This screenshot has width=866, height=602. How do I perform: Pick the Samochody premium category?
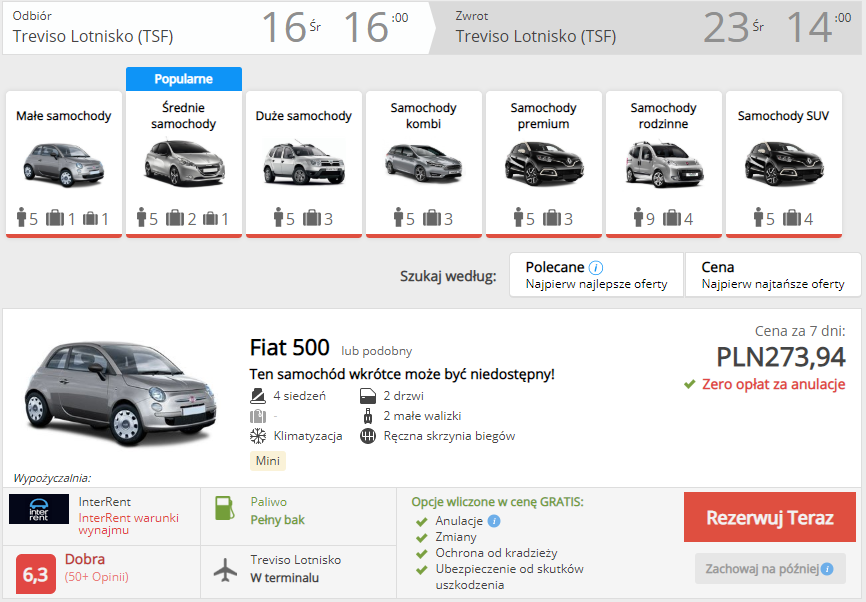point(543,165)
